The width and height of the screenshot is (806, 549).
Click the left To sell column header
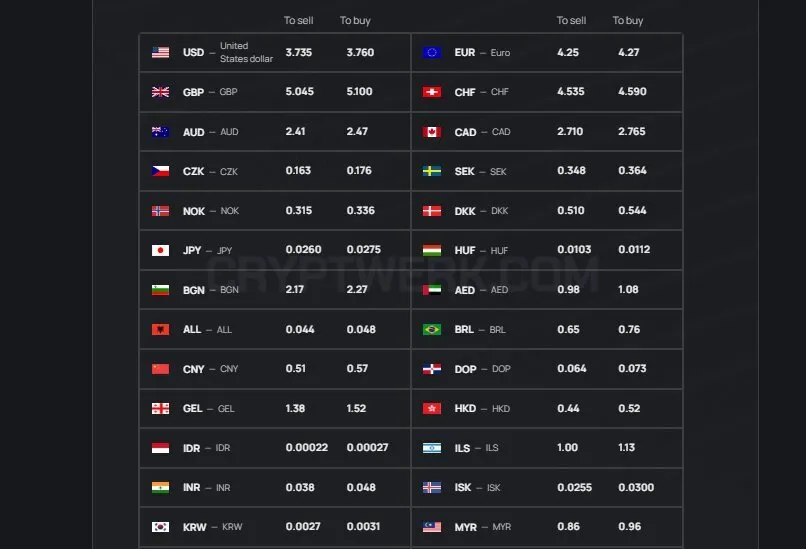click(298, 21)
